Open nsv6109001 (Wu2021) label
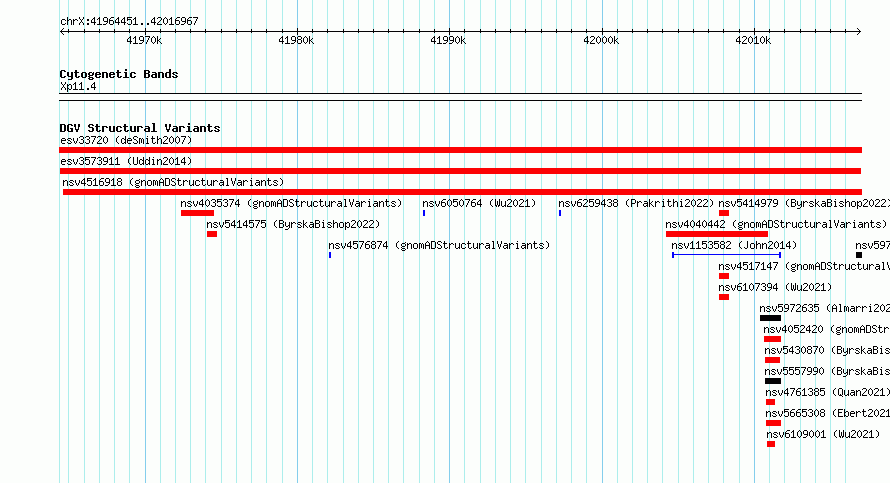Viewport: 890px width, 483px height. point(823,434)
